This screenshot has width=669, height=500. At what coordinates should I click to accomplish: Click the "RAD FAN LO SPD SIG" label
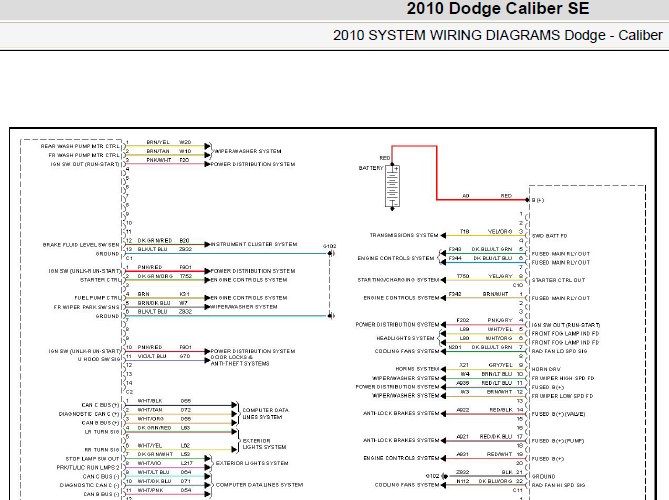pyautogui.click(x=559, y=352)
